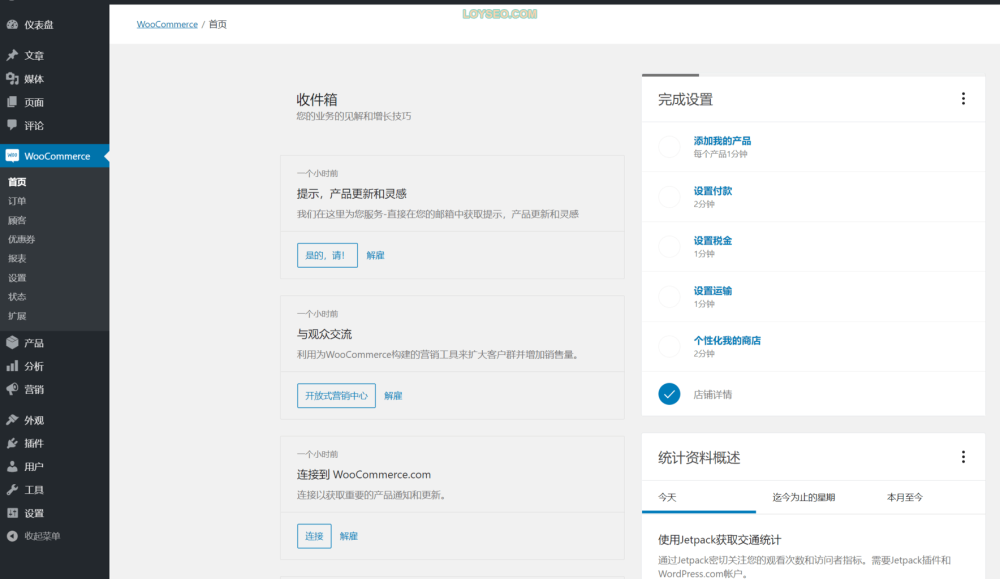This screenshot has width=1000, height=579.
Task: Click the Settings (设置) icon near sidebar bottom
Action: (12, 513)
